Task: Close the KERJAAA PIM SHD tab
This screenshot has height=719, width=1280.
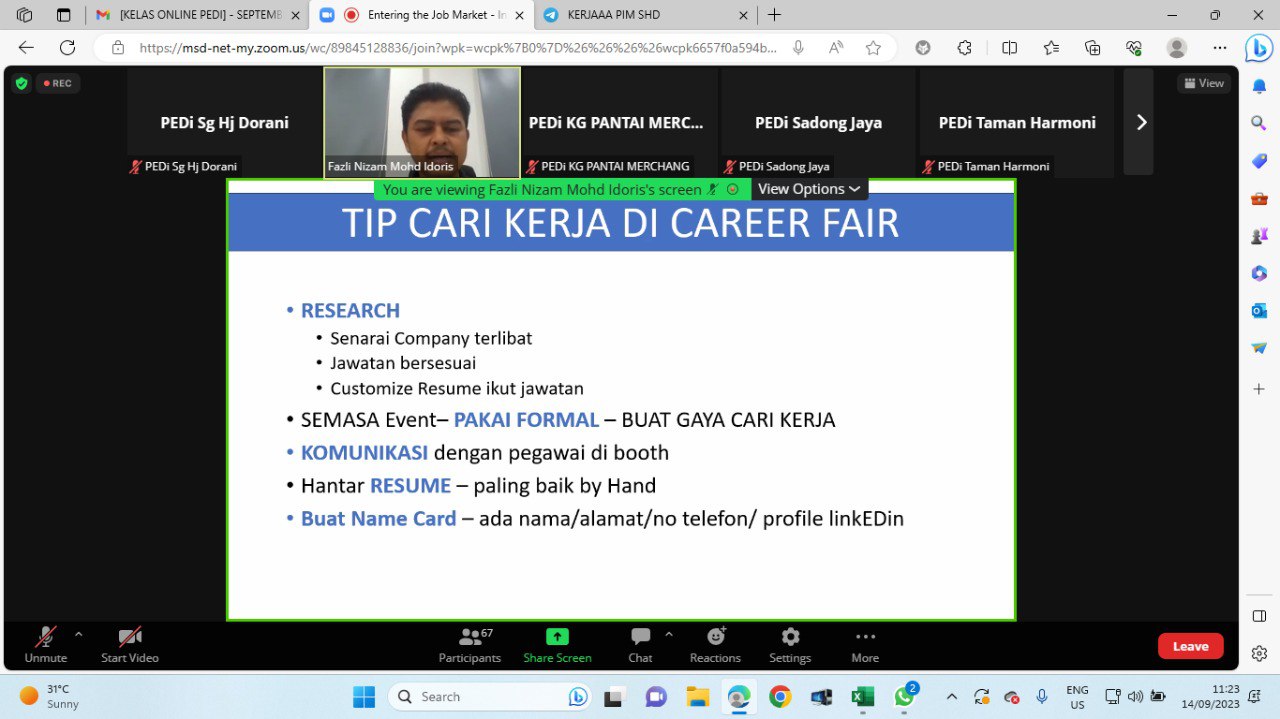Action: click(743, 15)
